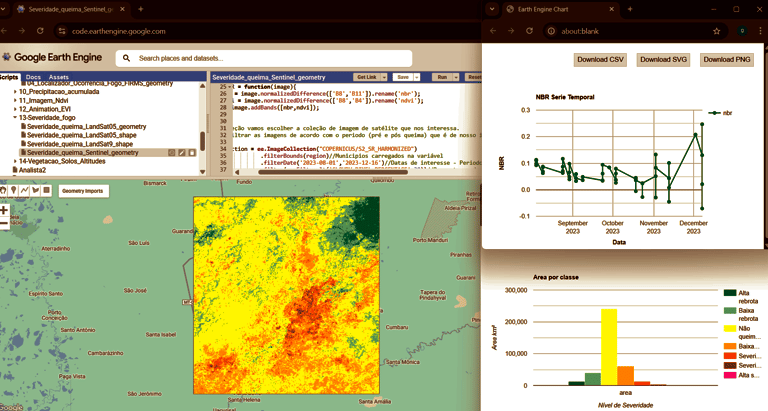Open the Save dropdown arrow
Screen dimensions: 768x411
(417, 77)
